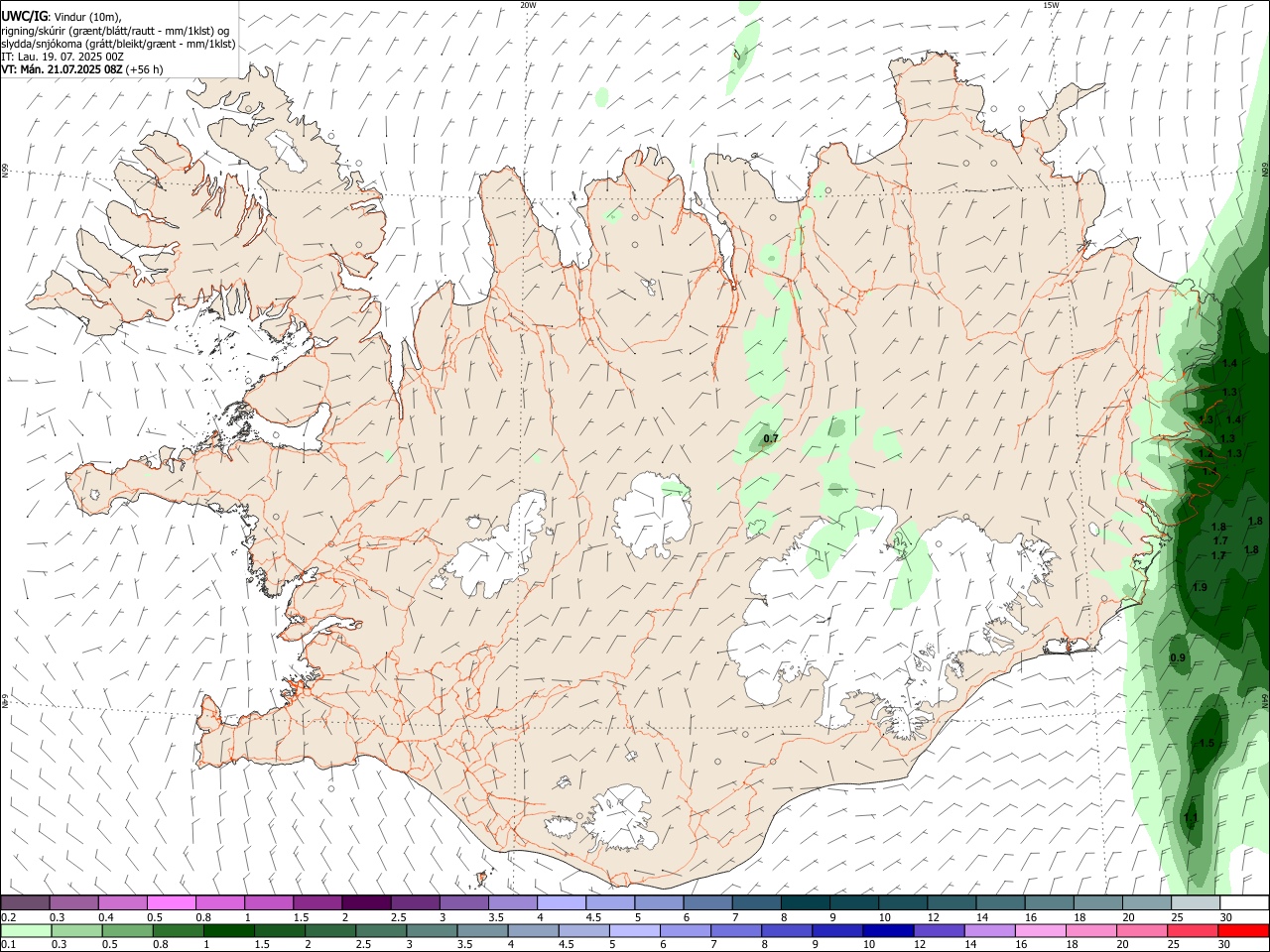The image size is (1270, 952).
Task: Click the light pink swatch between bottom-row 16 and 18
Action: pyautogui.click(x=1041, y=930)
